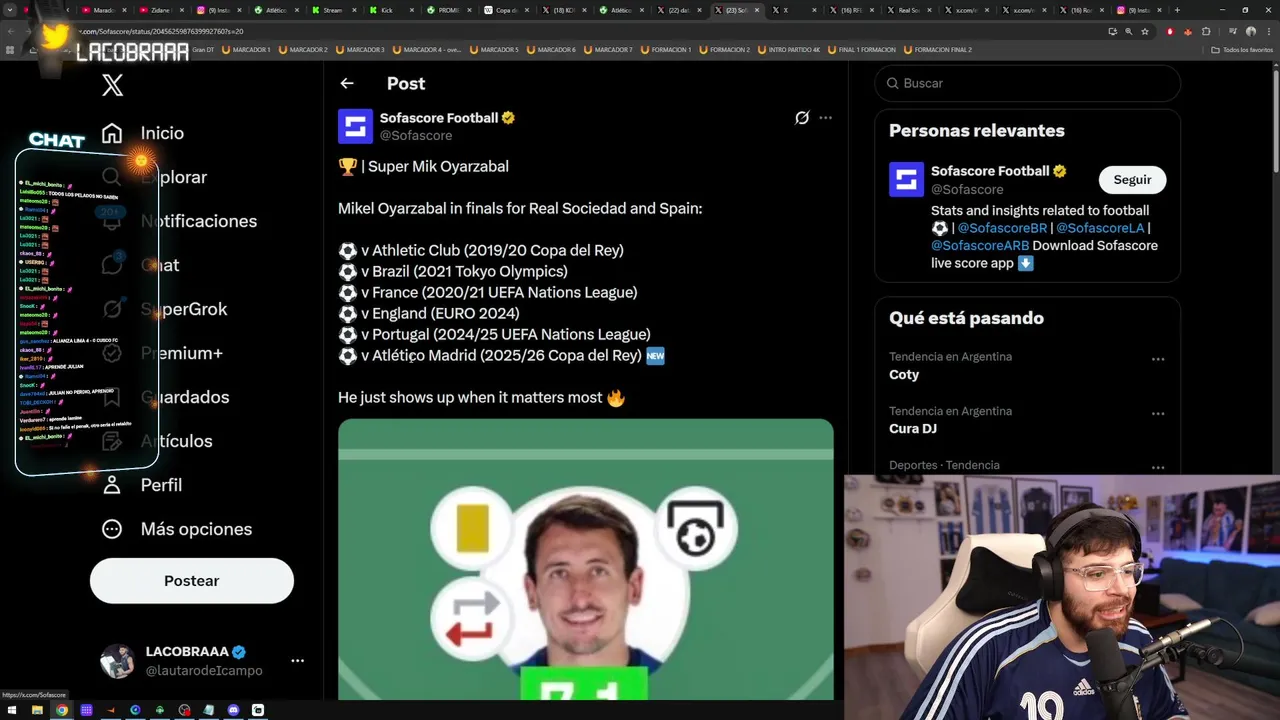Click the FORMACION 1 bookmark

pyautogui.click(x=666, y=49)
